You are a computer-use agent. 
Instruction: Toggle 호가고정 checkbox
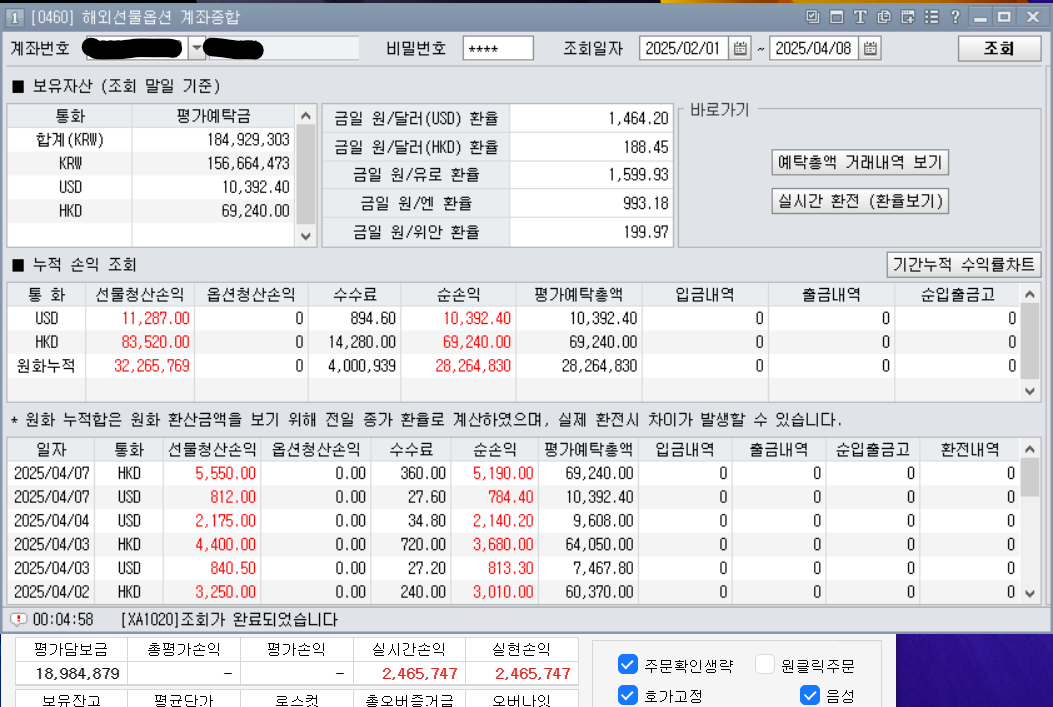(x=627, y=695)
